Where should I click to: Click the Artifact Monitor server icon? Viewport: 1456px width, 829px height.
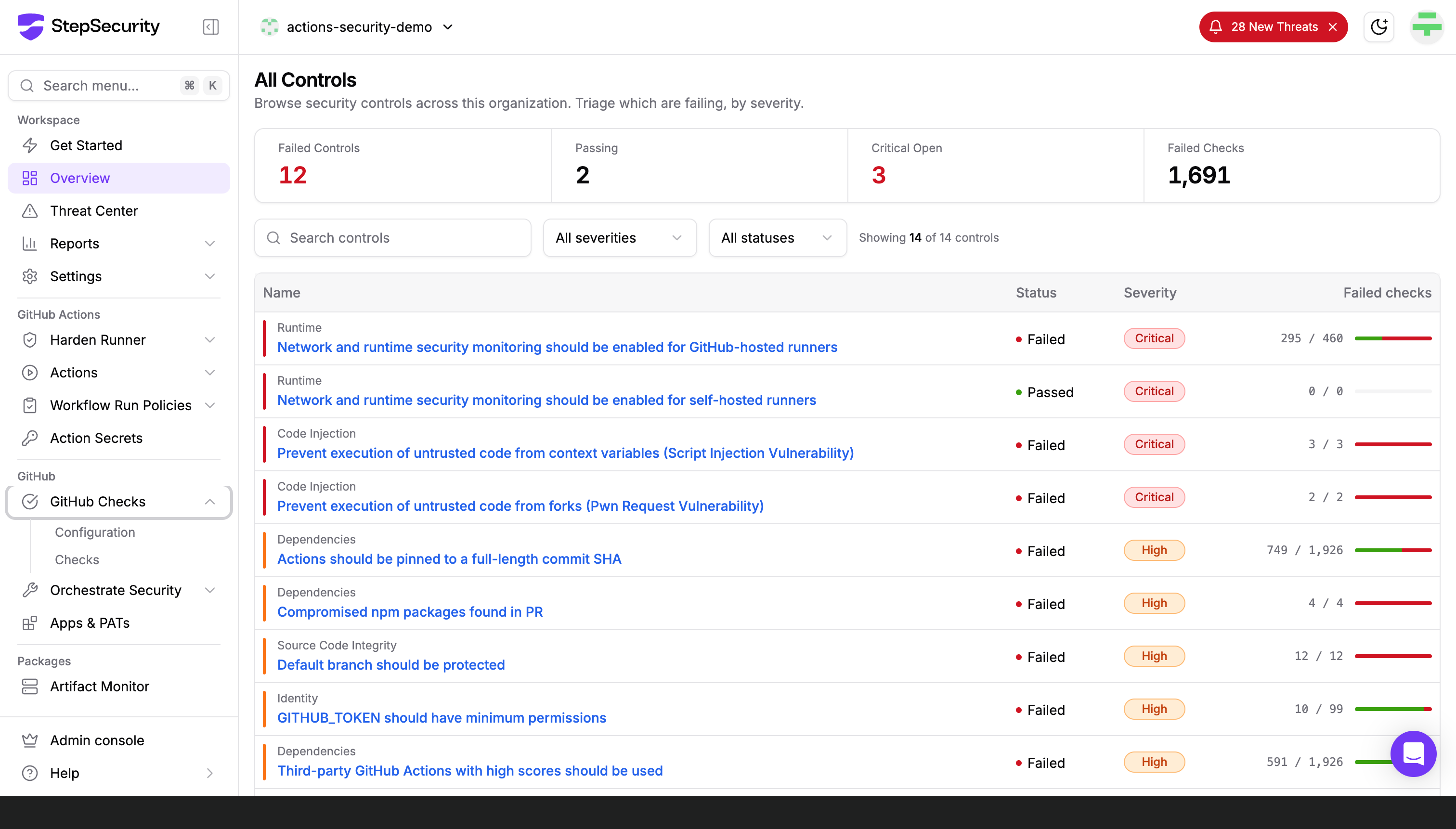[x=29, y=687]
